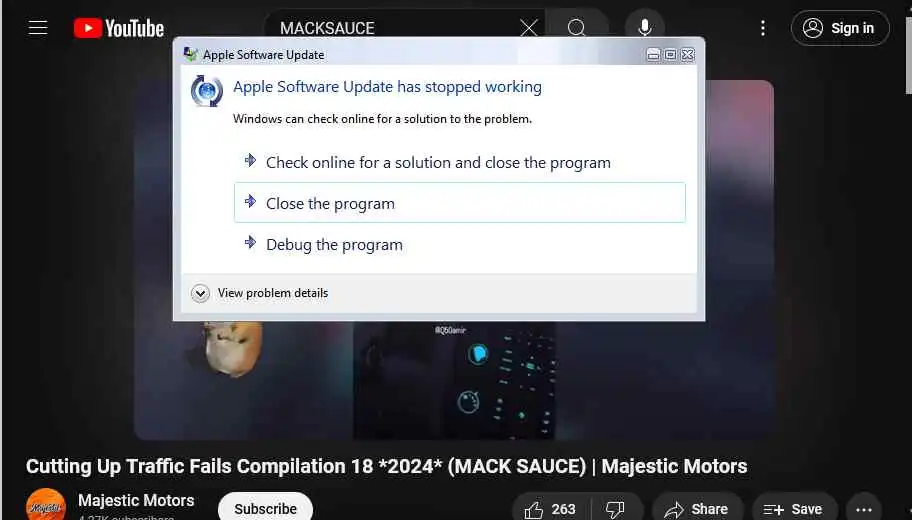Open the three-dot settings menu

click(763, 28)
